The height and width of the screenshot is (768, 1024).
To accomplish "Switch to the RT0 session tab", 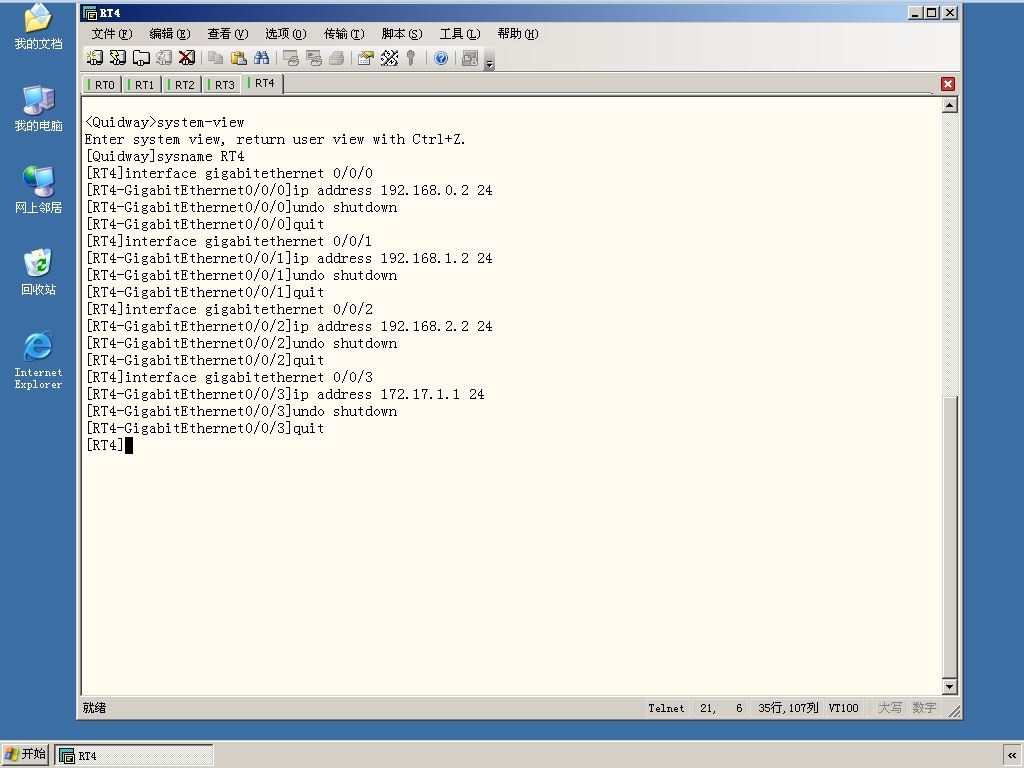I will pos(101,85).
